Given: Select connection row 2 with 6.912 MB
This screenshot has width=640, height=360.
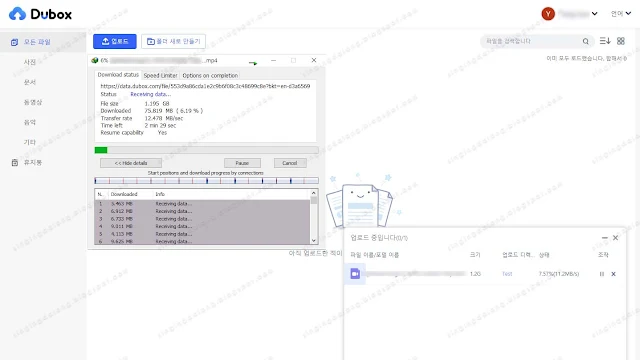Looking at the screenshot, I should click(x=202, y=211).
